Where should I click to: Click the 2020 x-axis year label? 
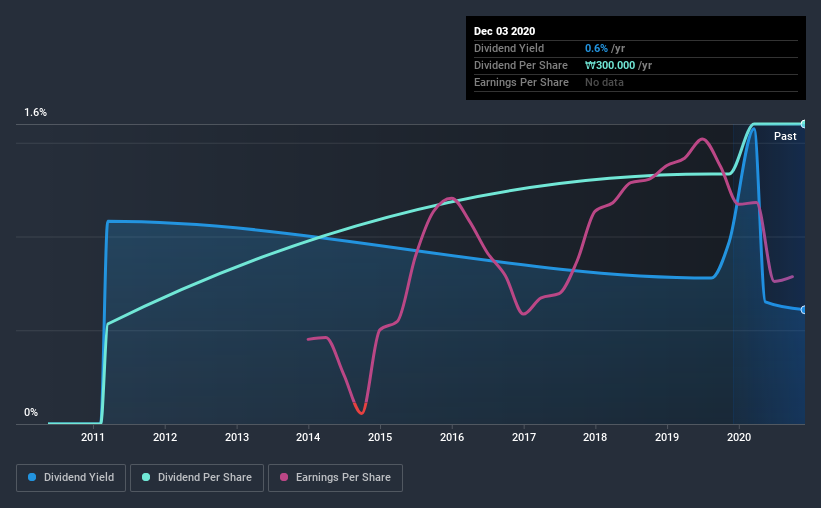coord(739,437)
